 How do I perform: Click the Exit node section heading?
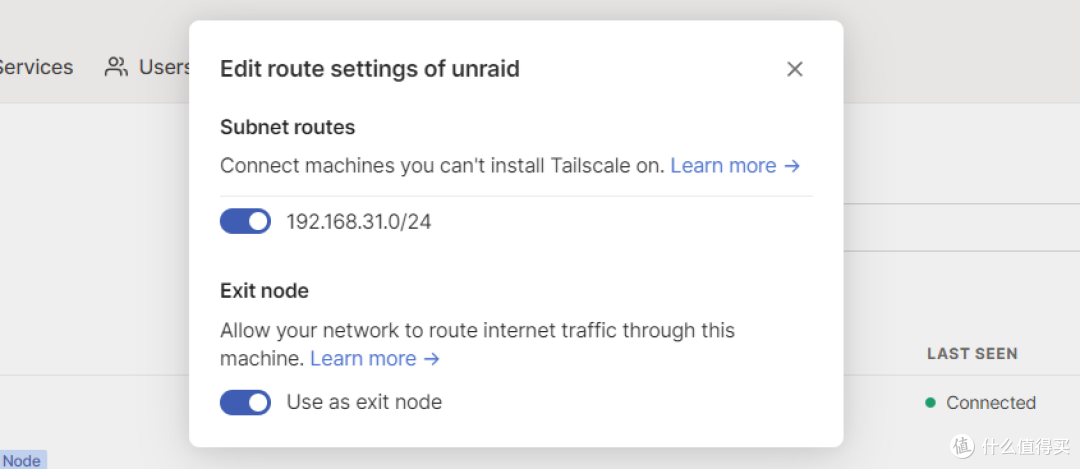tap(264, 291)
